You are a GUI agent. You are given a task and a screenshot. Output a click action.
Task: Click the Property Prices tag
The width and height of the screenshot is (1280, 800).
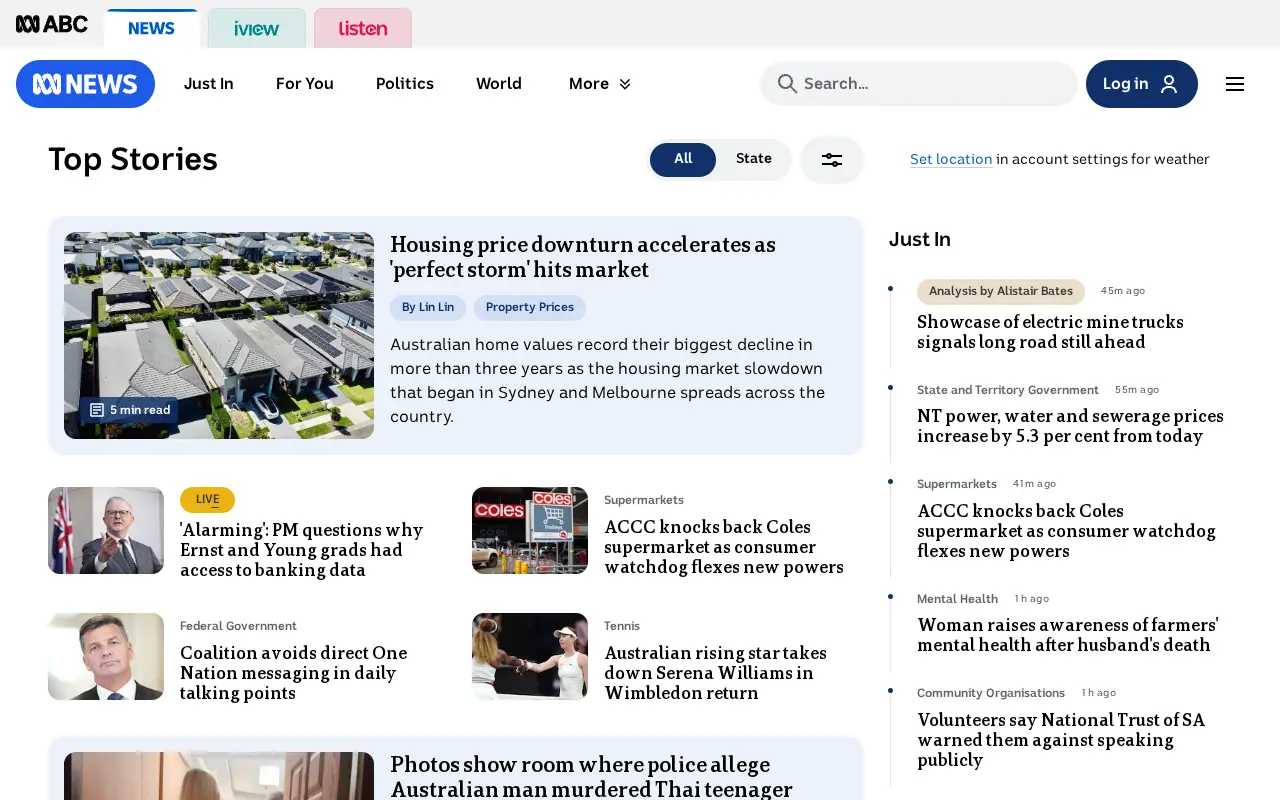(x=530, y=308)
